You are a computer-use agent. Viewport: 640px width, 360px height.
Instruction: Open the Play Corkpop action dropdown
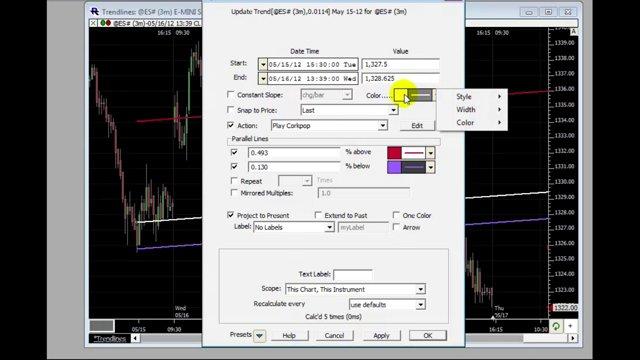[382, 125]
